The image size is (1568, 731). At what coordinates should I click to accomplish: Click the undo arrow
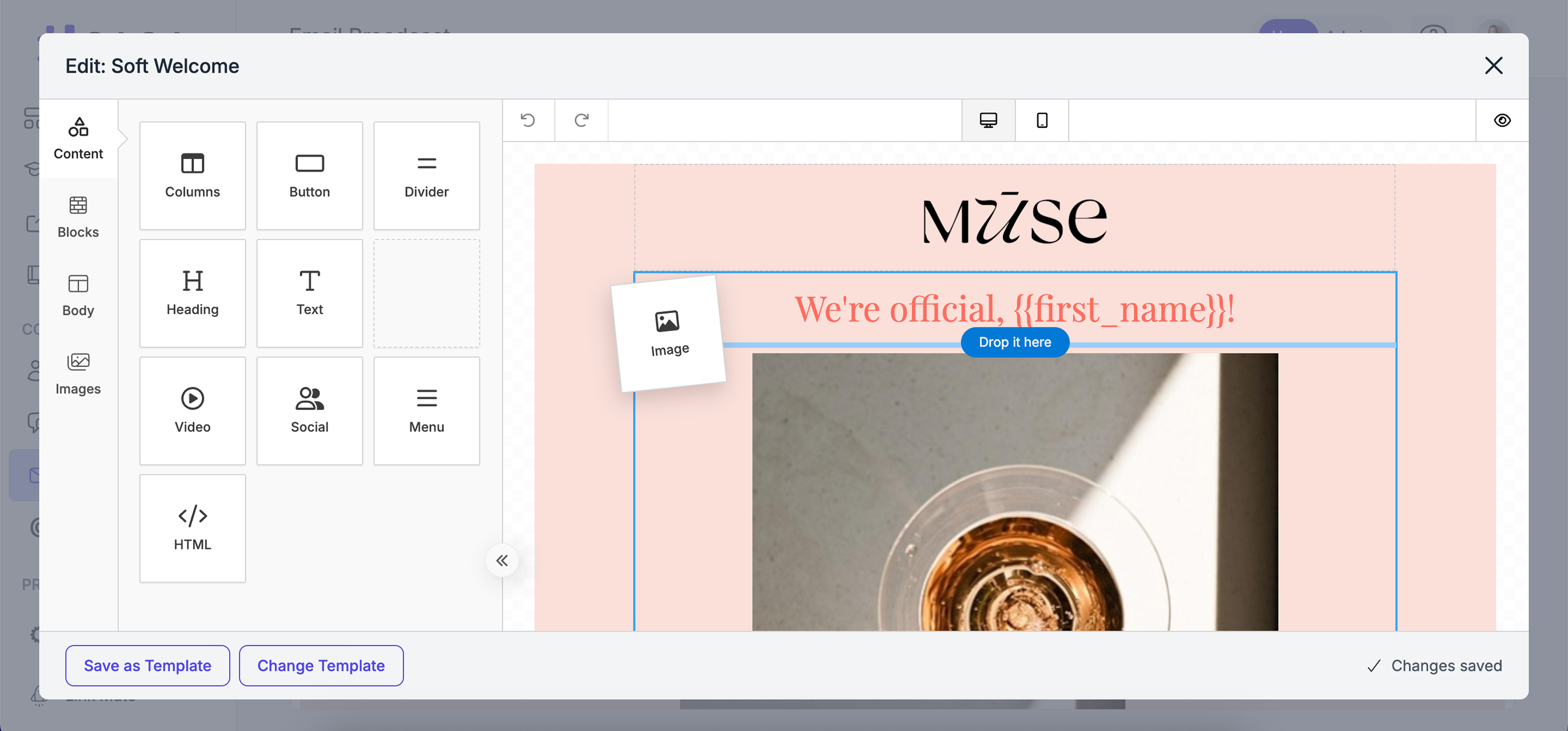point(528,120)
